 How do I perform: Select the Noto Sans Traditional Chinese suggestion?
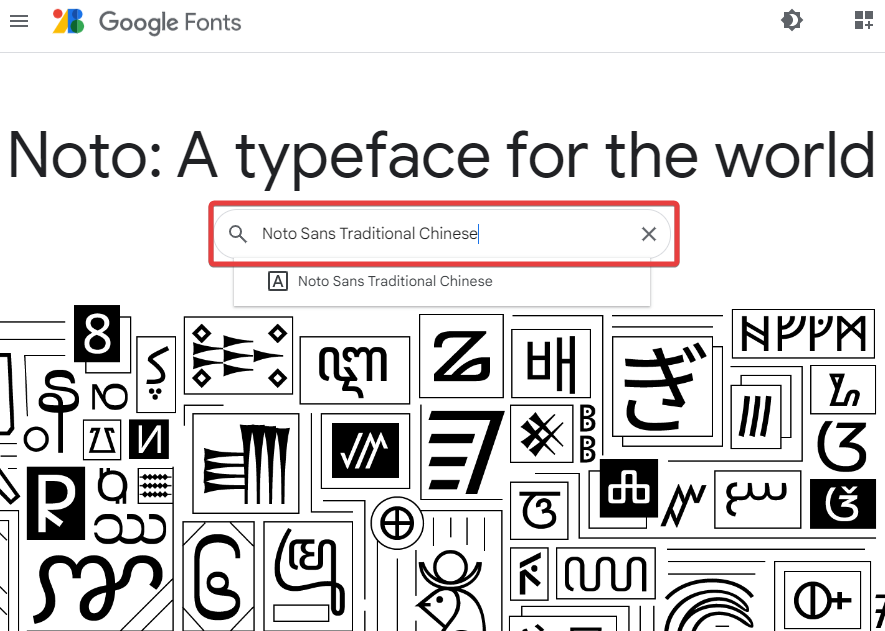coord(442,281)
